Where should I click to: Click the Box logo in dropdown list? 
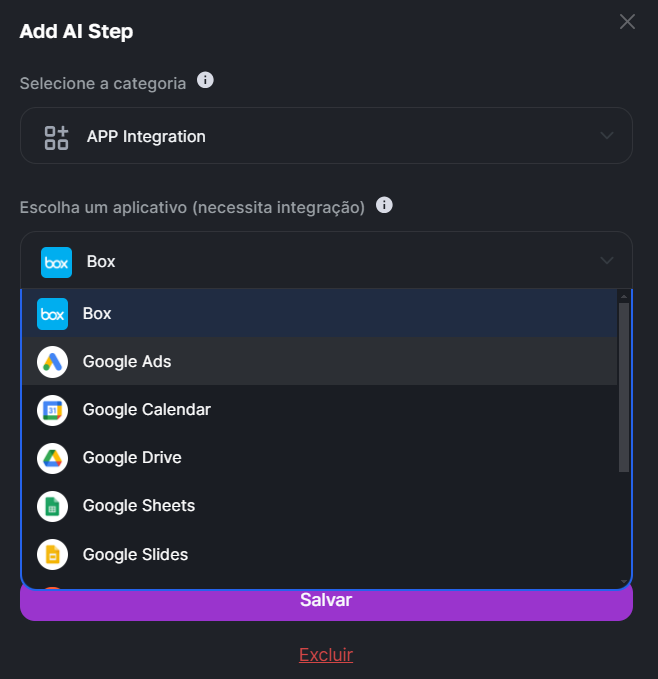(x=52, y=314)
